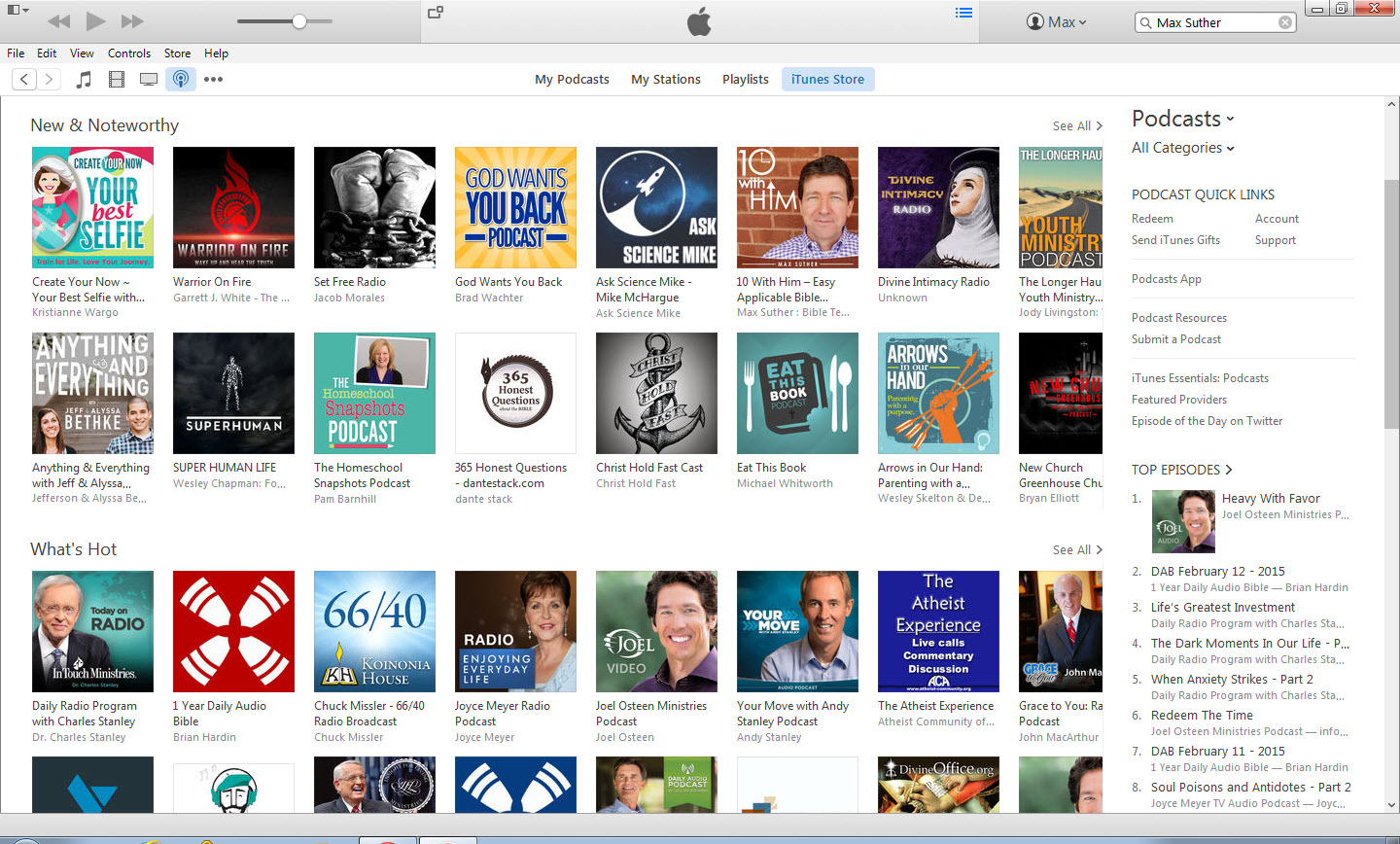Open the Help menu
Screen dimensions: 1400x844
(216, 53)
